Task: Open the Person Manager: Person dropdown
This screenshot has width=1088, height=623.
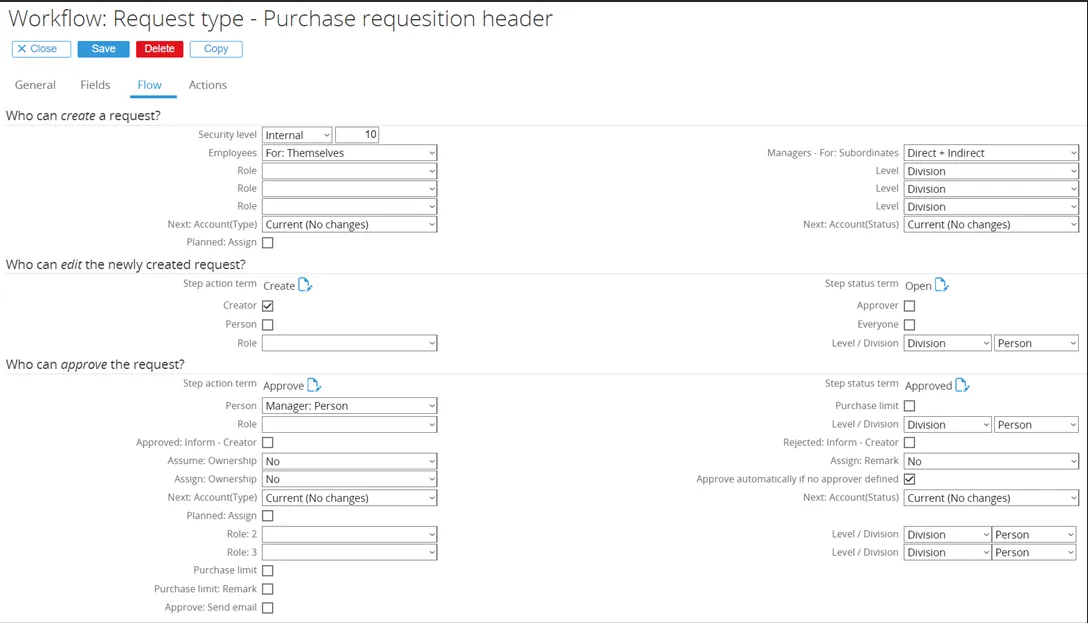Action: 349,406
